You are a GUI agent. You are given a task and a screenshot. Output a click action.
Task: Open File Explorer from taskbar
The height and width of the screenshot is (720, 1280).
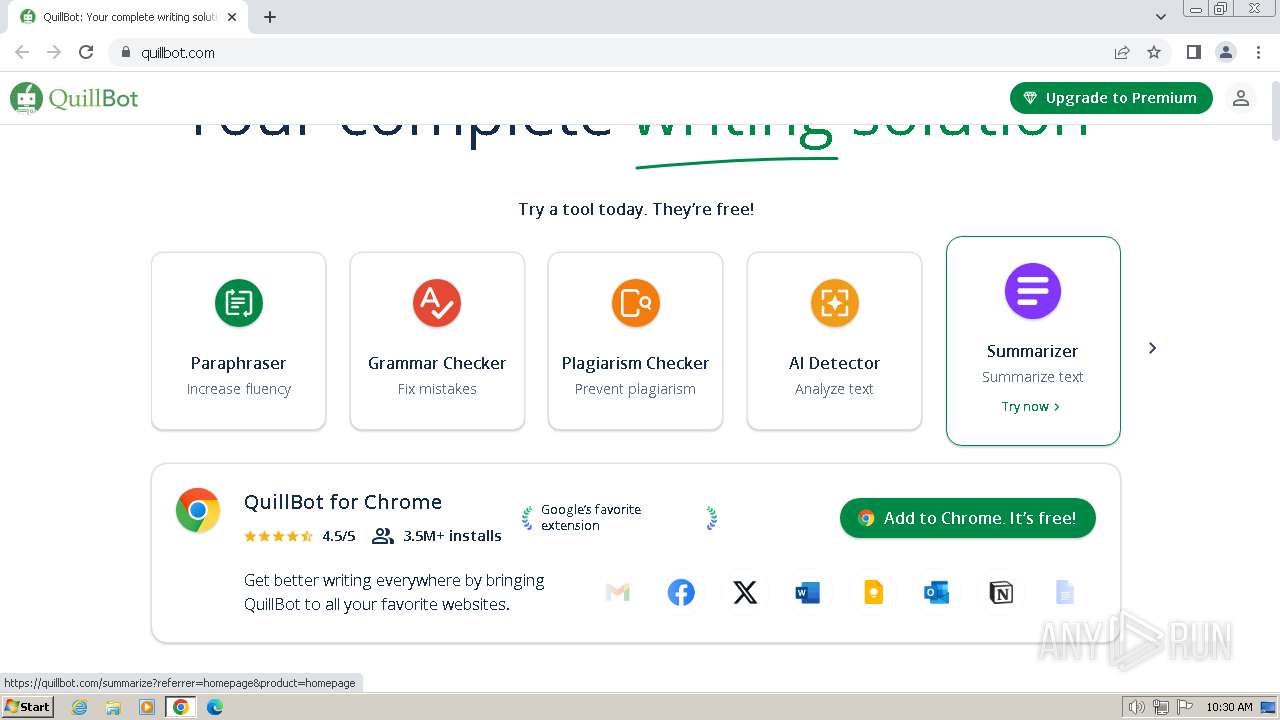[113, 707]
